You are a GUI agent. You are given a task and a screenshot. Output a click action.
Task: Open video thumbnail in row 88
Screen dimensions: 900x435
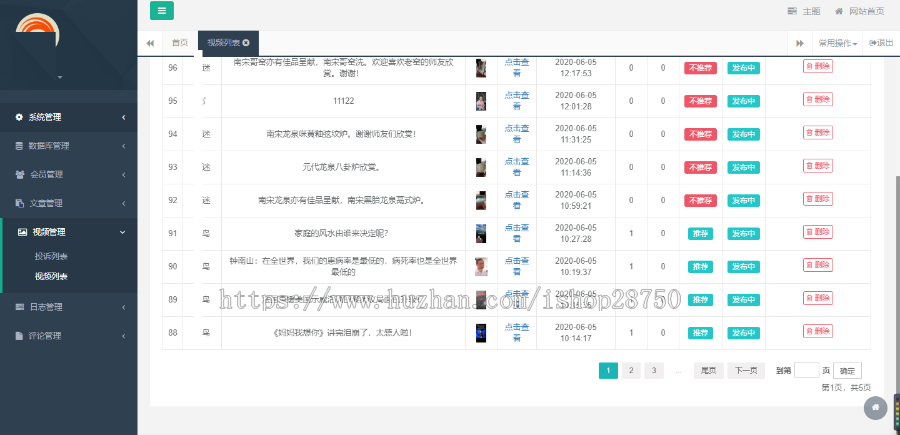click(x=481, y=333)
